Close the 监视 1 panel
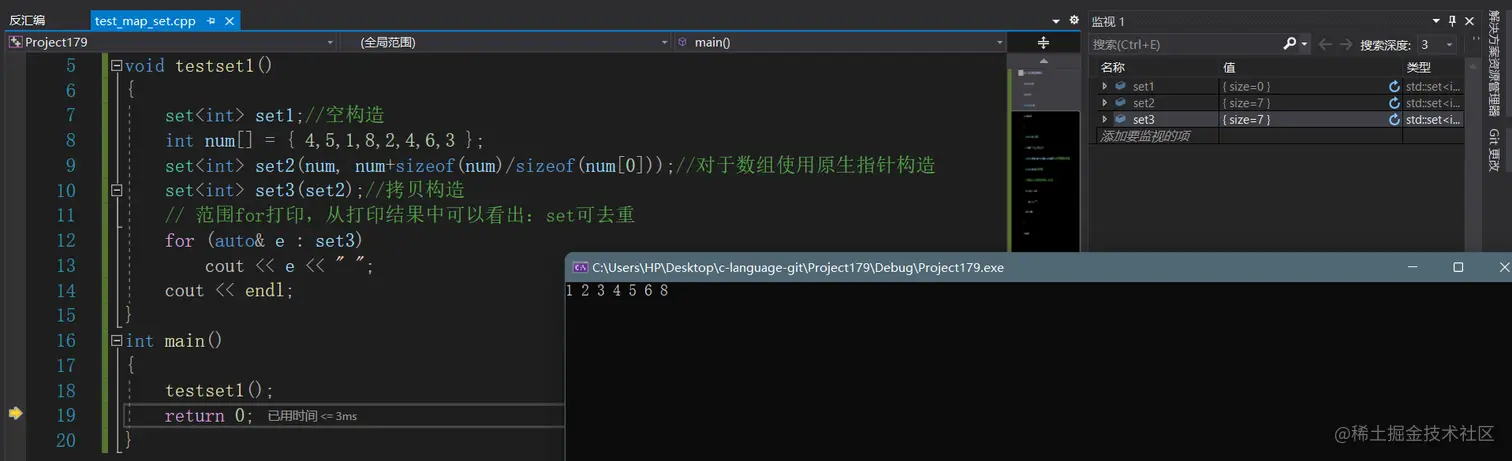The height and width of the screenshot is (461, 1512). pyautogui.click(x=1470, y=21)
